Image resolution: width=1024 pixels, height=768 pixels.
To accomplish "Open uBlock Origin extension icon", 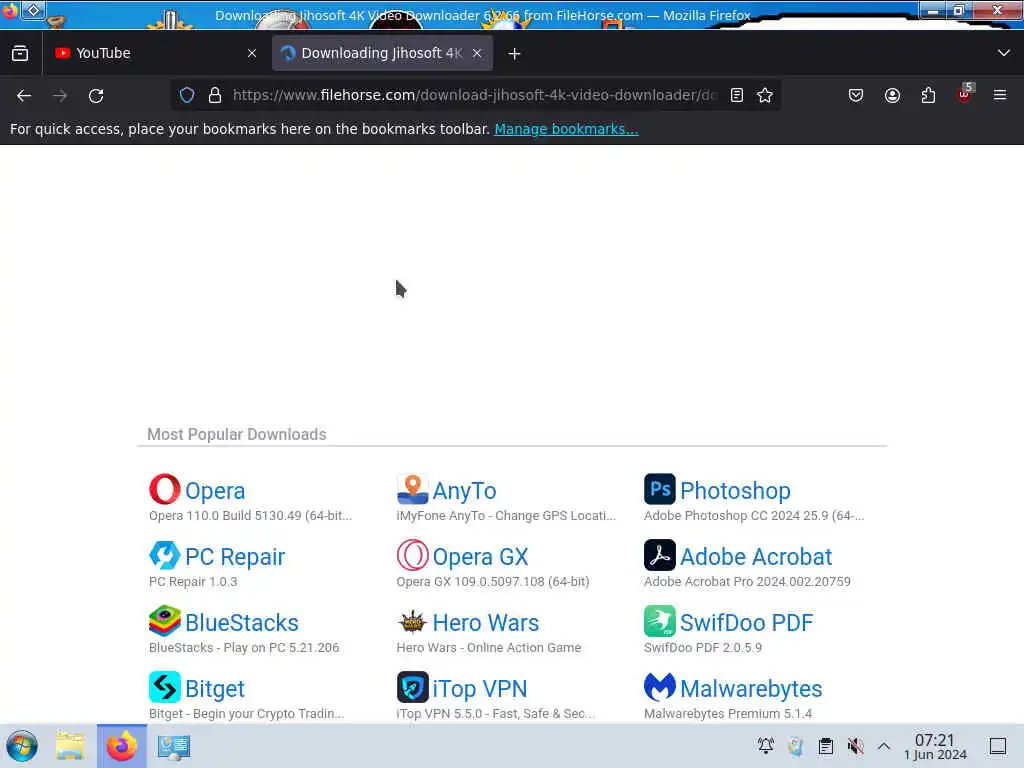I will (965, 94).
